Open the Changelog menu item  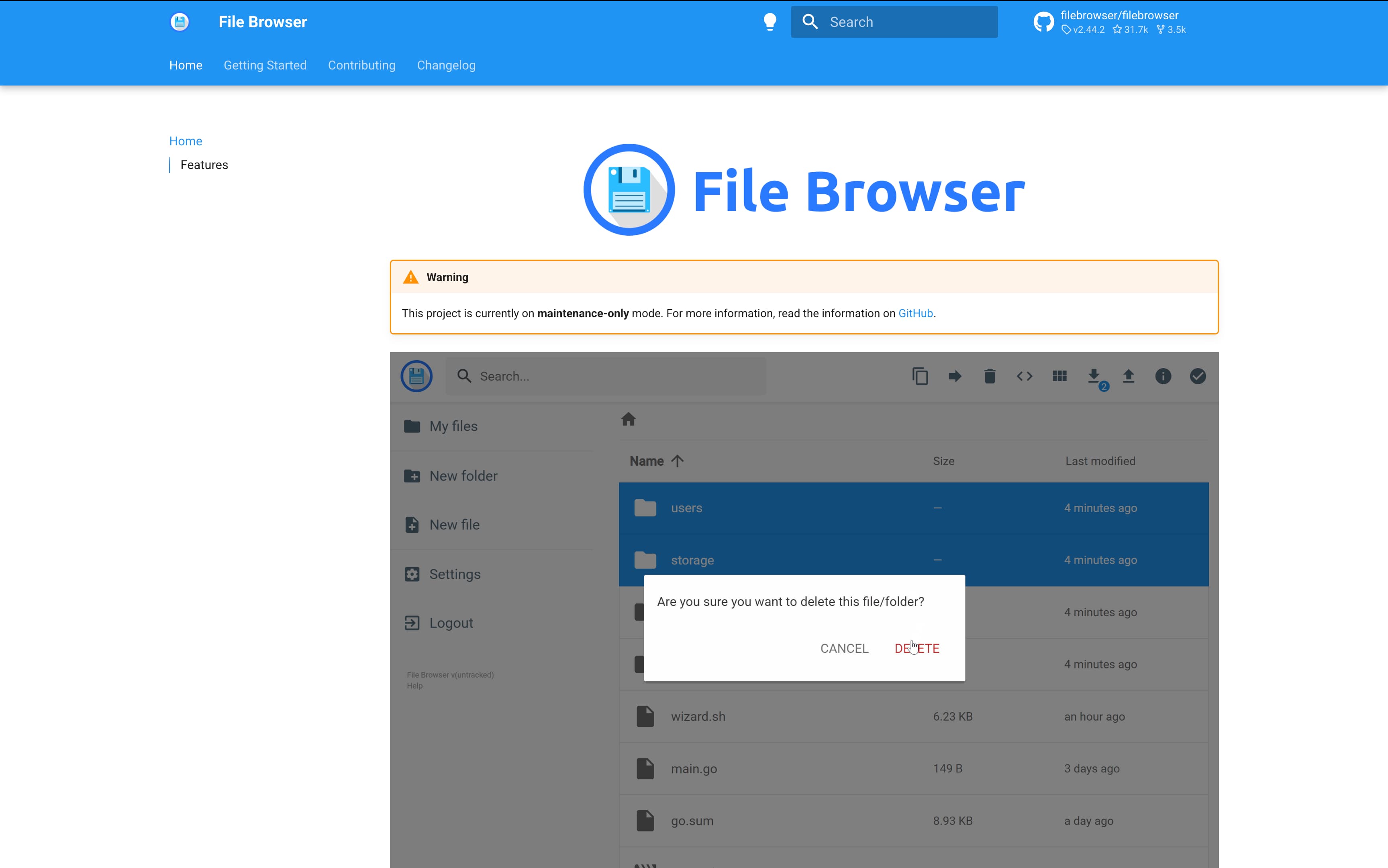(x=446, y=65)
